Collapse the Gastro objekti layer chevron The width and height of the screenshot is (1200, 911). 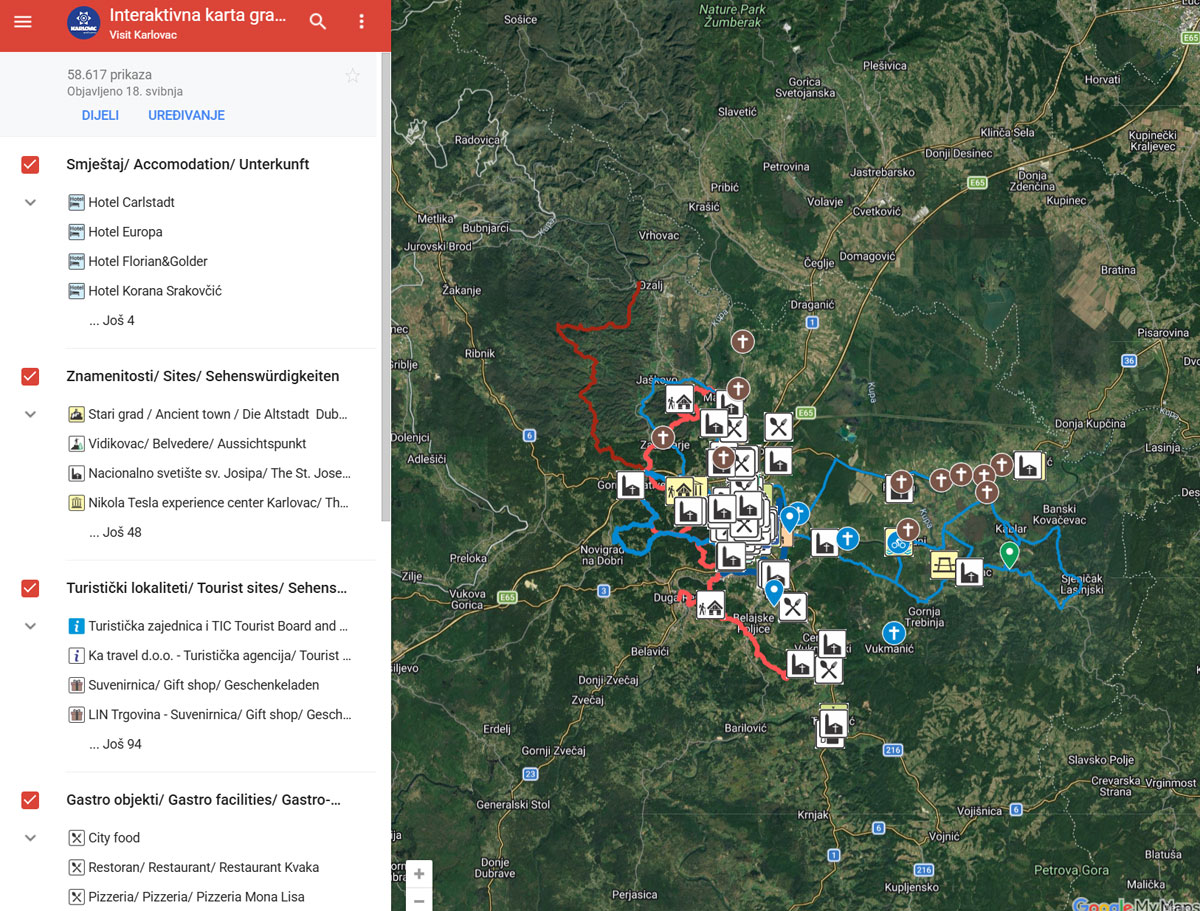pos(30,838)
